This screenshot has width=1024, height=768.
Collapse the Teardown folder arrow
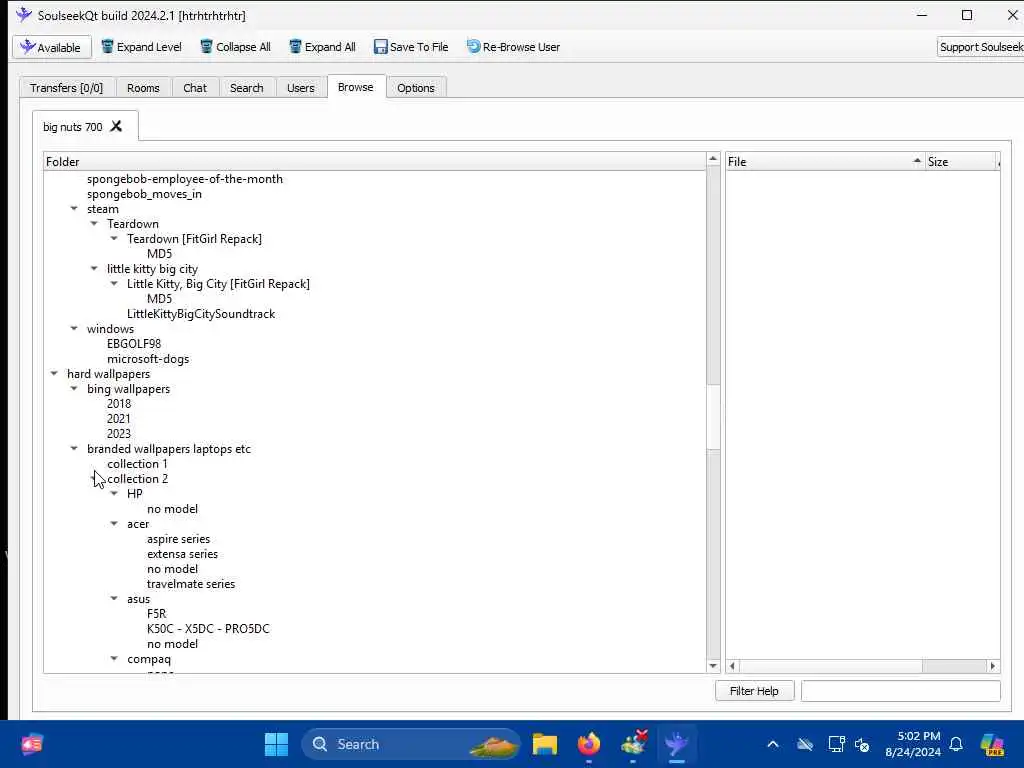pos(94,223)
